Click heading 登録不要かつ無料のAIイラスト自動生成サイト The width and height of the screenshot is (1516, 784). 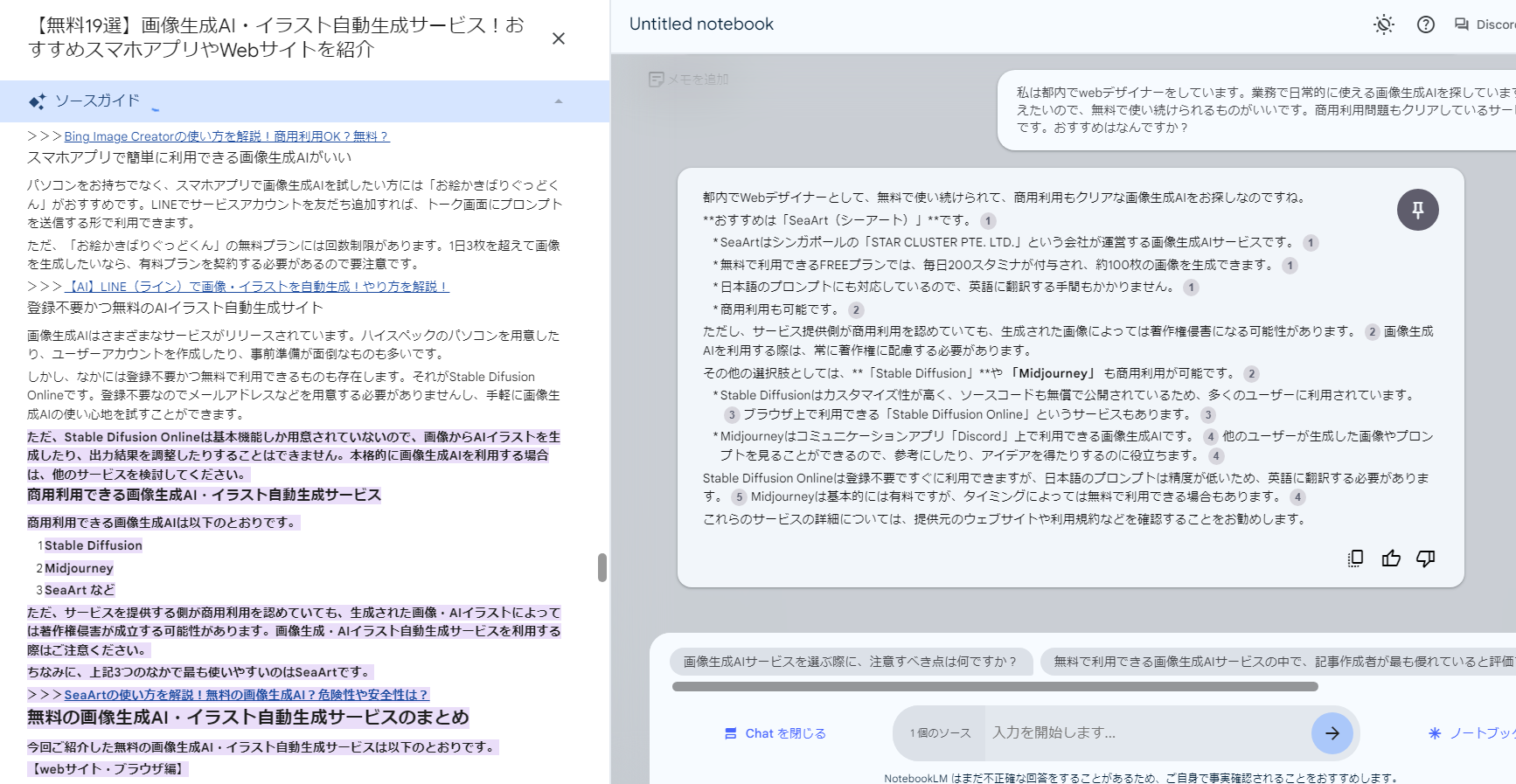point(175,308)
